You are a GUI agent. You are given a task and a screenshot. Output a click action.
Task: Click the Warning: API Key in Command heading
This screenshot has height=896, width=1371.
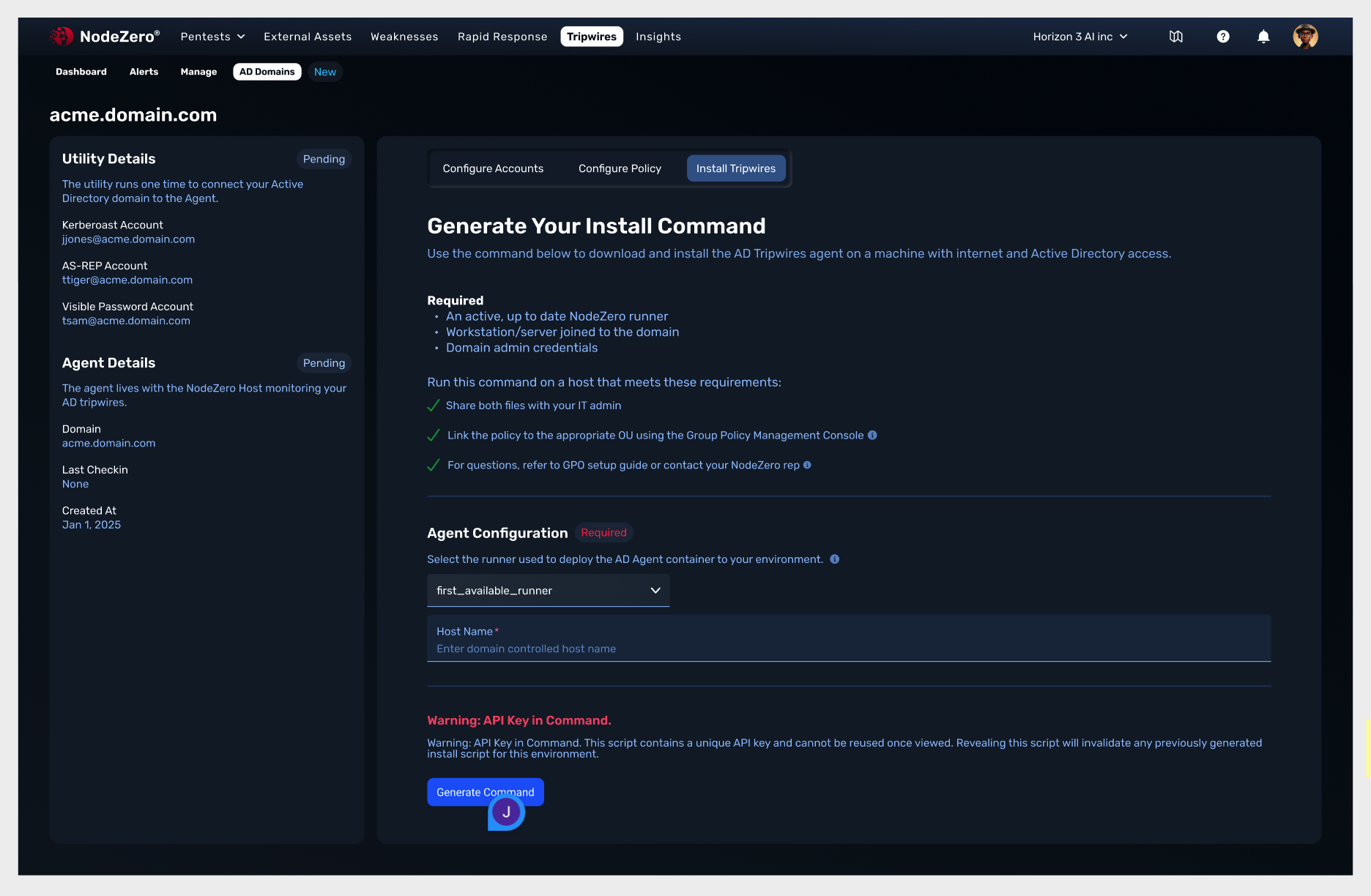[519, 720]
